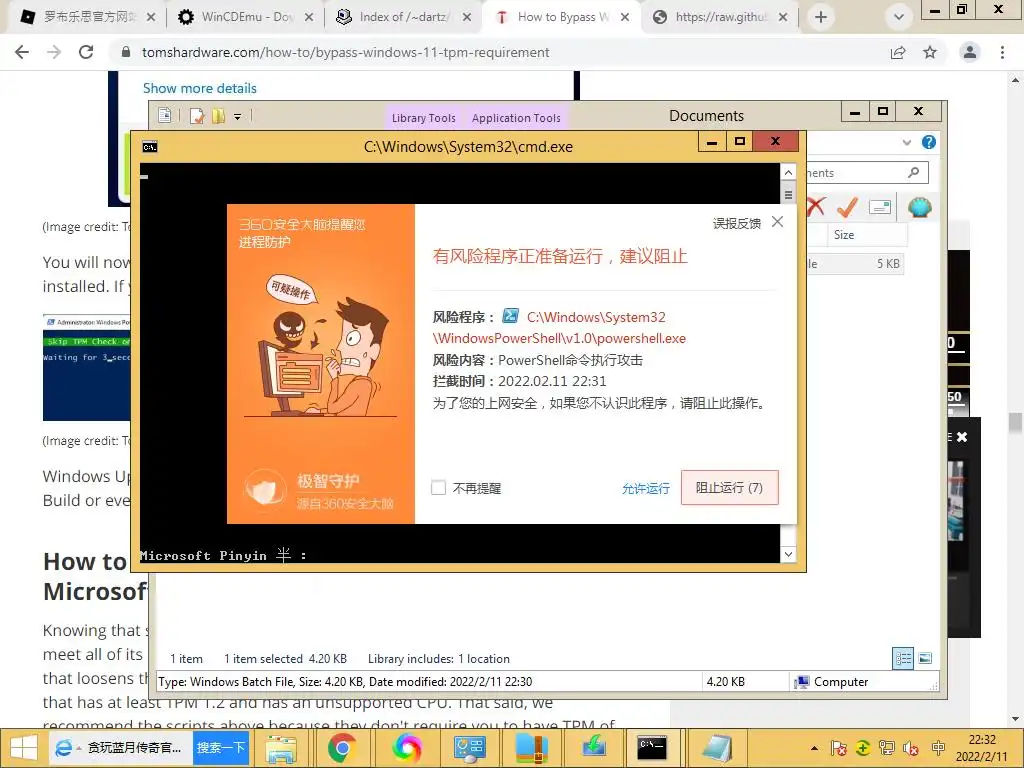Open File Explorer from the taskbar
Viewport: 1024px width, 768px height.
(x=281, y=748)
